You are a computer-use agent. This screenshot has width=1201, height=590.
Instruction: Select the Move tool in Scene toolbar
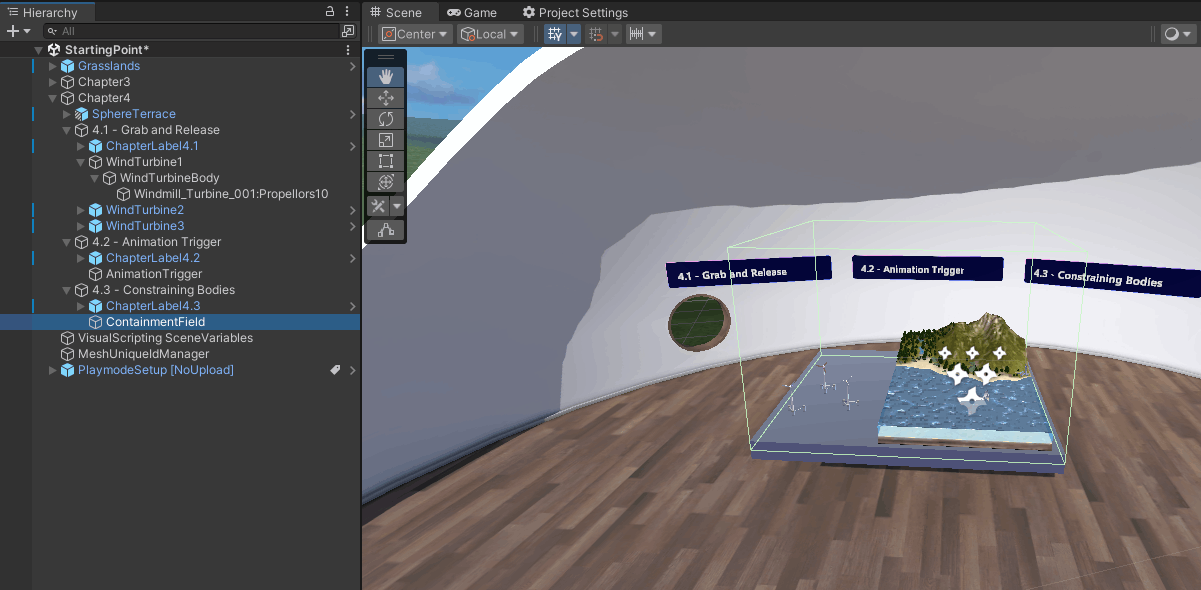(385, 98)
